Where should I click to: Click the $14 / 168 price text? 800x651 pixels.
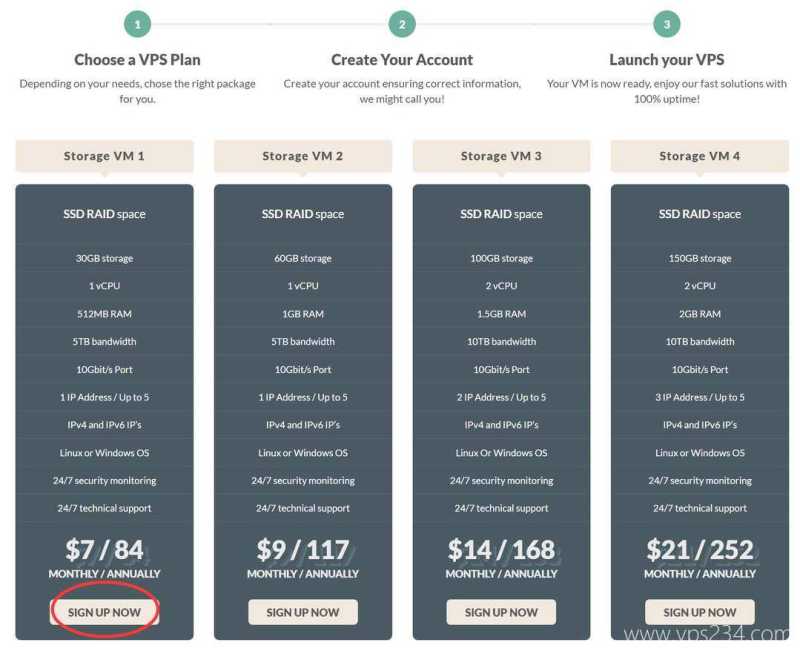[501, 550]
